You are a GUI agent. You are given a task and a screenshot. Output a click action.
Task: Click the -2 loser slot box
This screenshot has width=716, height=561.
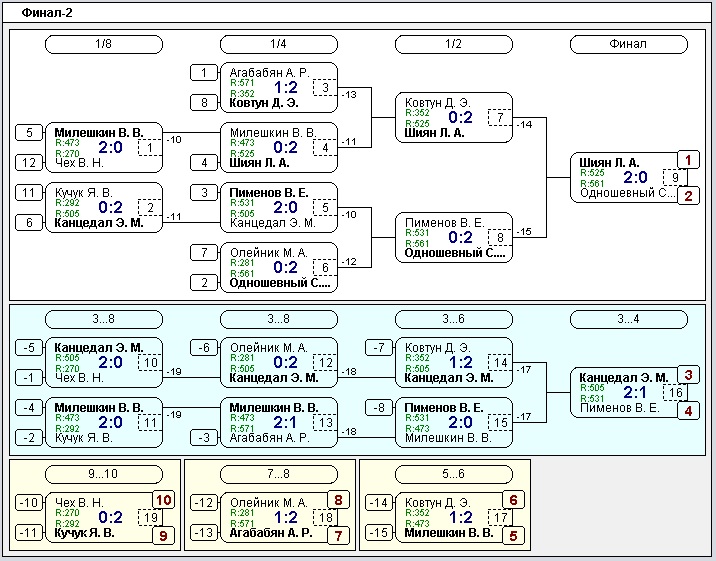tap(29, 437)
